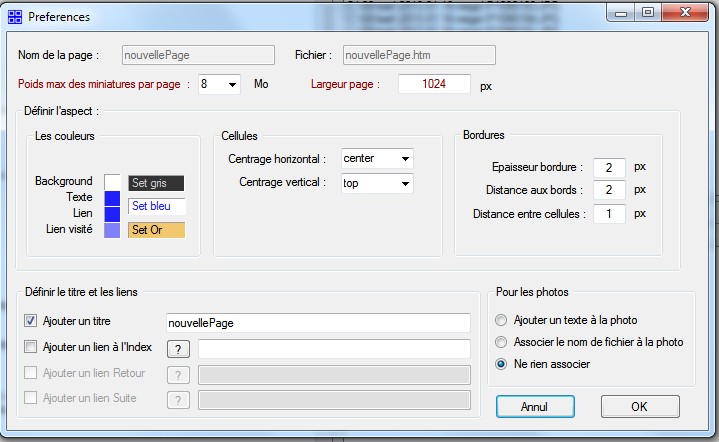
Task: Click the Preferences window icon in title bar
Action: pos(15,17)
